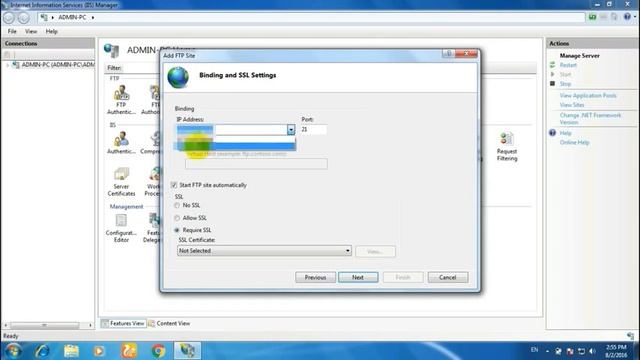Expand the ADMIN-PC tree node
The image size is (640, 360).
[7, 65]
